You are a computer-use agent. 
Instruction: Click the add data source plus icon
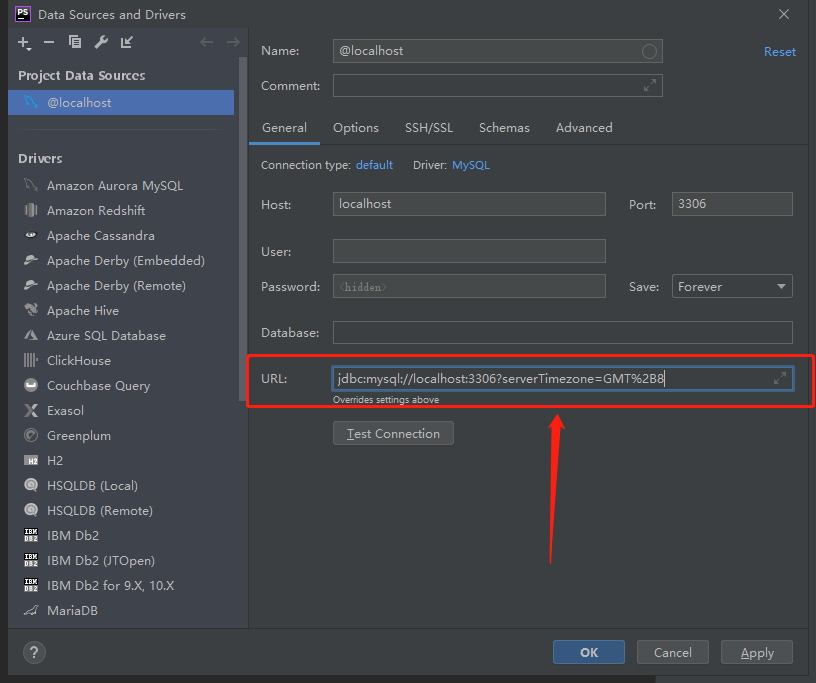coord(24,43)
